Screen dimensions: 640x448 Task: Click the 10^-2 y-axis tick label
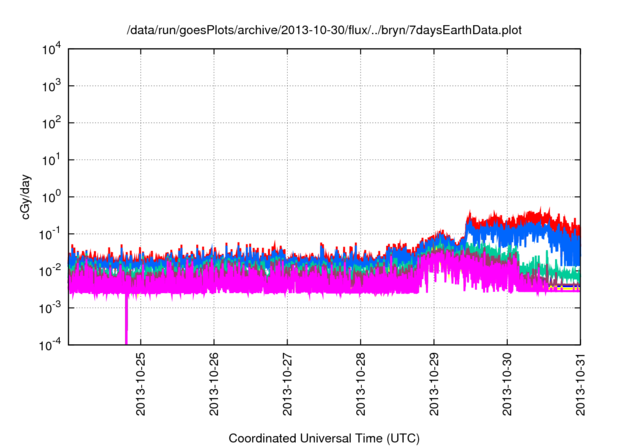point(51,271)
